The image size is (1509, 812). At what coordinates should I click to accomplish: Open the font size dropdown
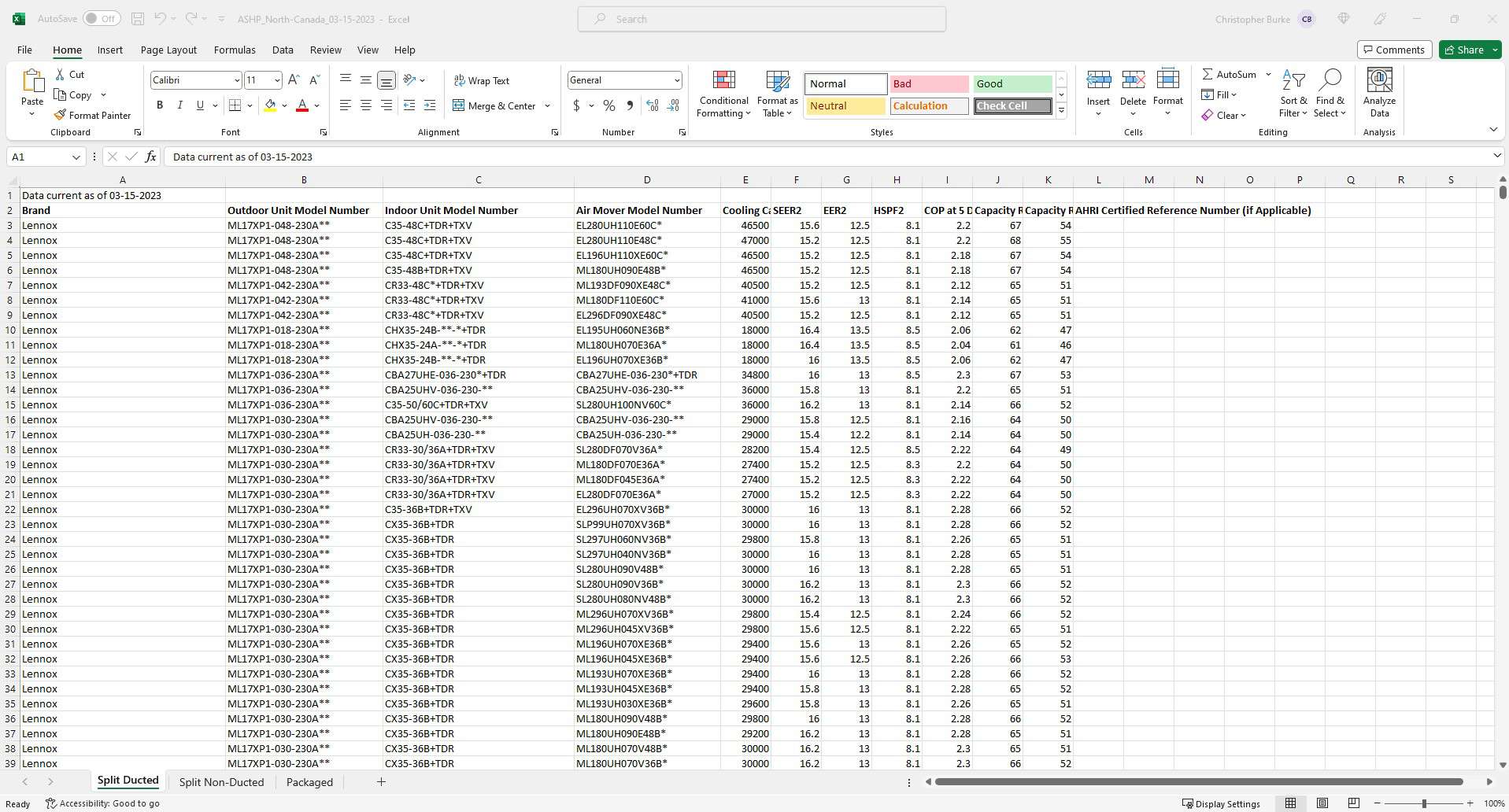(x=277, y=80)
